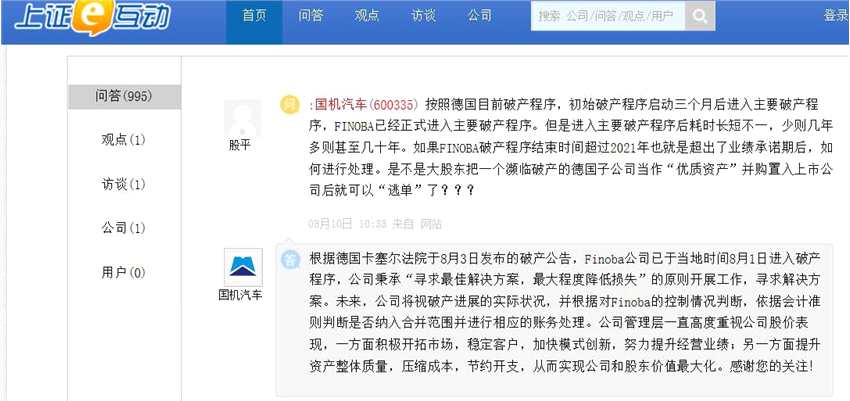Select the 公司 top menu item

[480, 16]
